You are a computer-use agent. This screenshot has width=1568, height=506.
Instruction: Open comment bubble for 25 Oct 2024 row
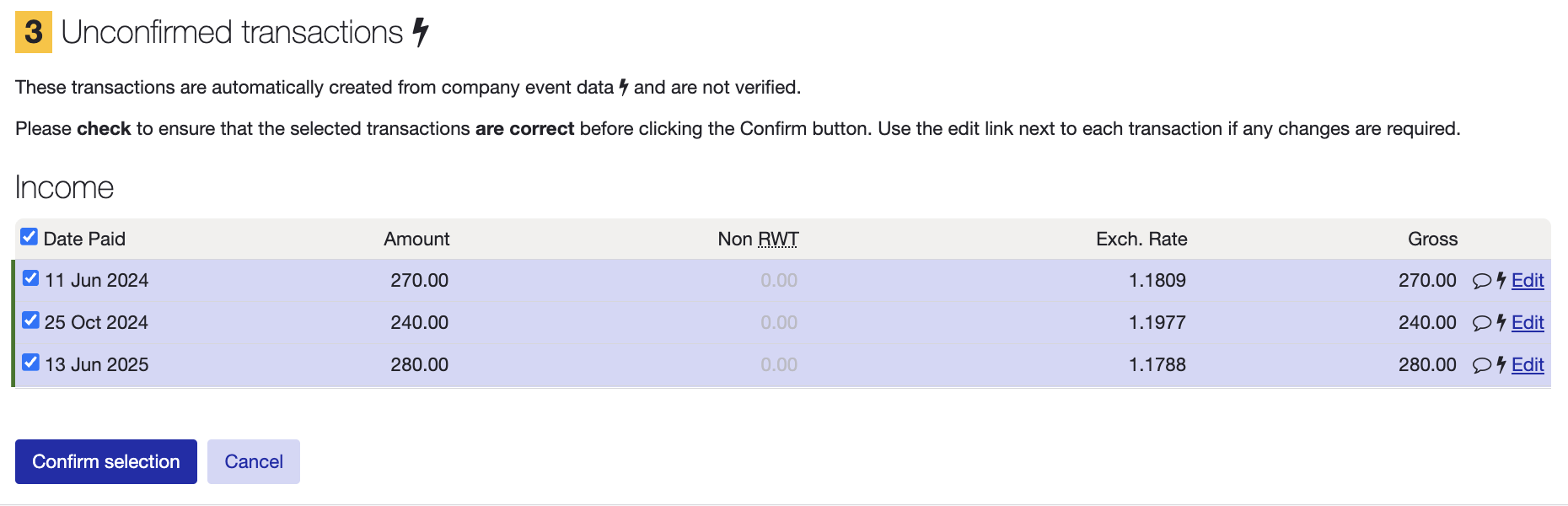1481,323
